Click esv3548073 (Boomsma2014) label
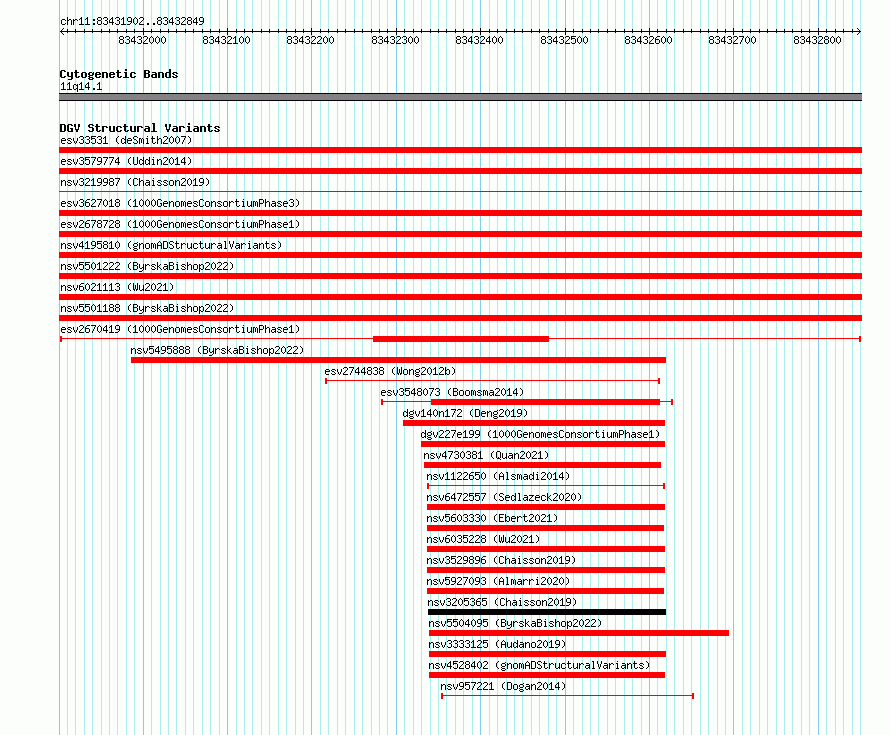This screenshot has height=735, width=890. [452, 392]
